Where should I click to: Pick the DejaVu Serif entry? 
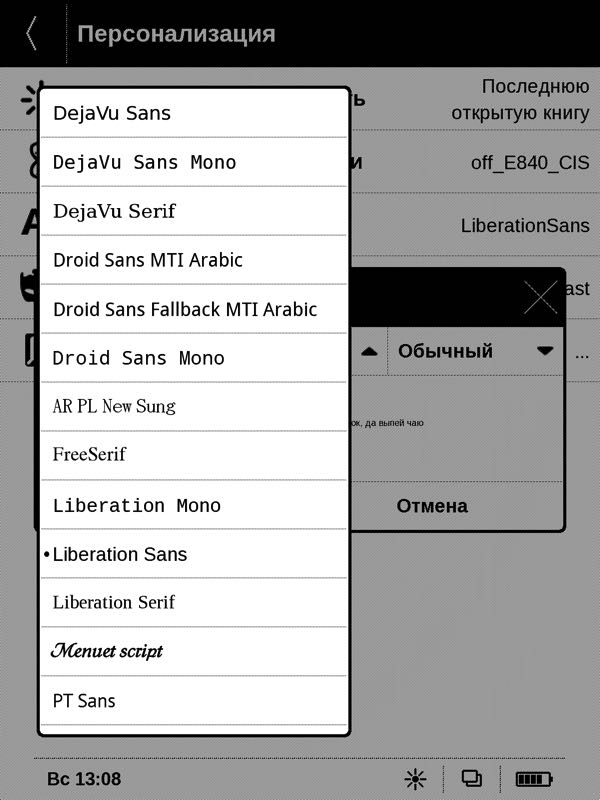(194, 211)
